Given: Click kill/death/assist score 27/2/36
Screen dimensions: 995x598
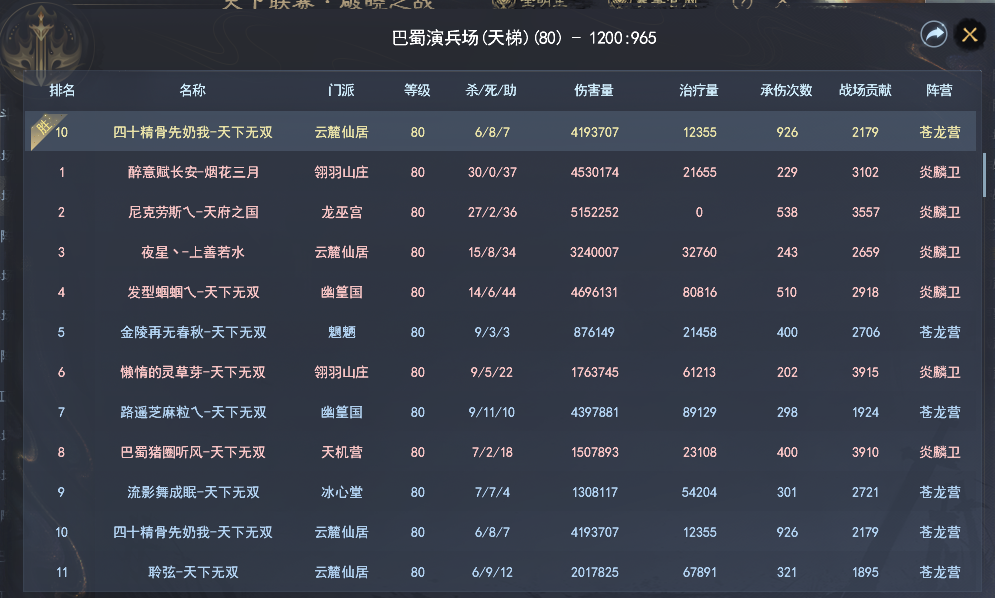Looking at the screenshot, I should click(x=492, y=212).
